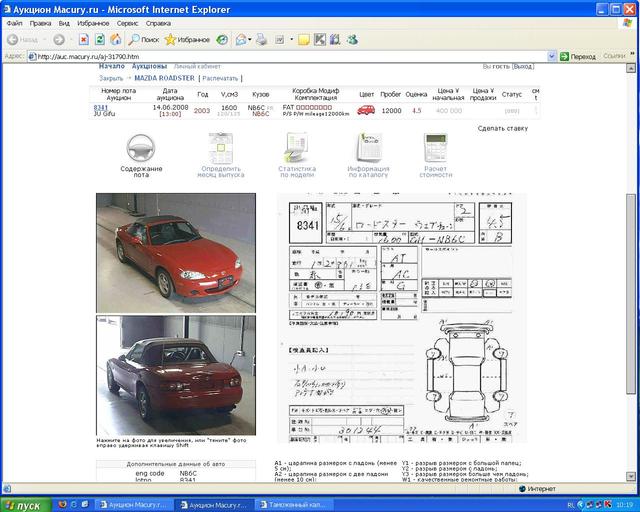The height and width of the screenshot is (512, 640).
Task: Click the red car color icon
Action: point(366,110)
